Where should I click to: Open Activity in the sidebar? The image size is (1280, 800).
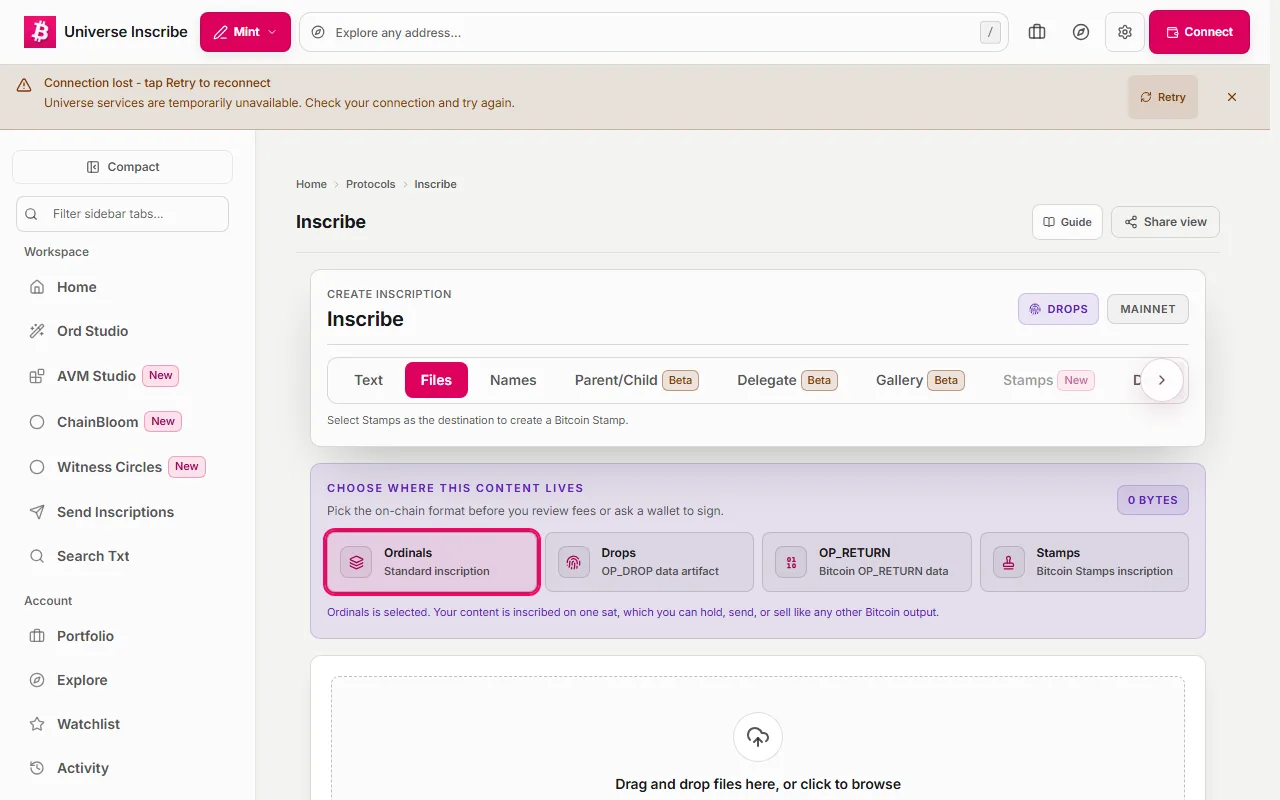point(128,768)
